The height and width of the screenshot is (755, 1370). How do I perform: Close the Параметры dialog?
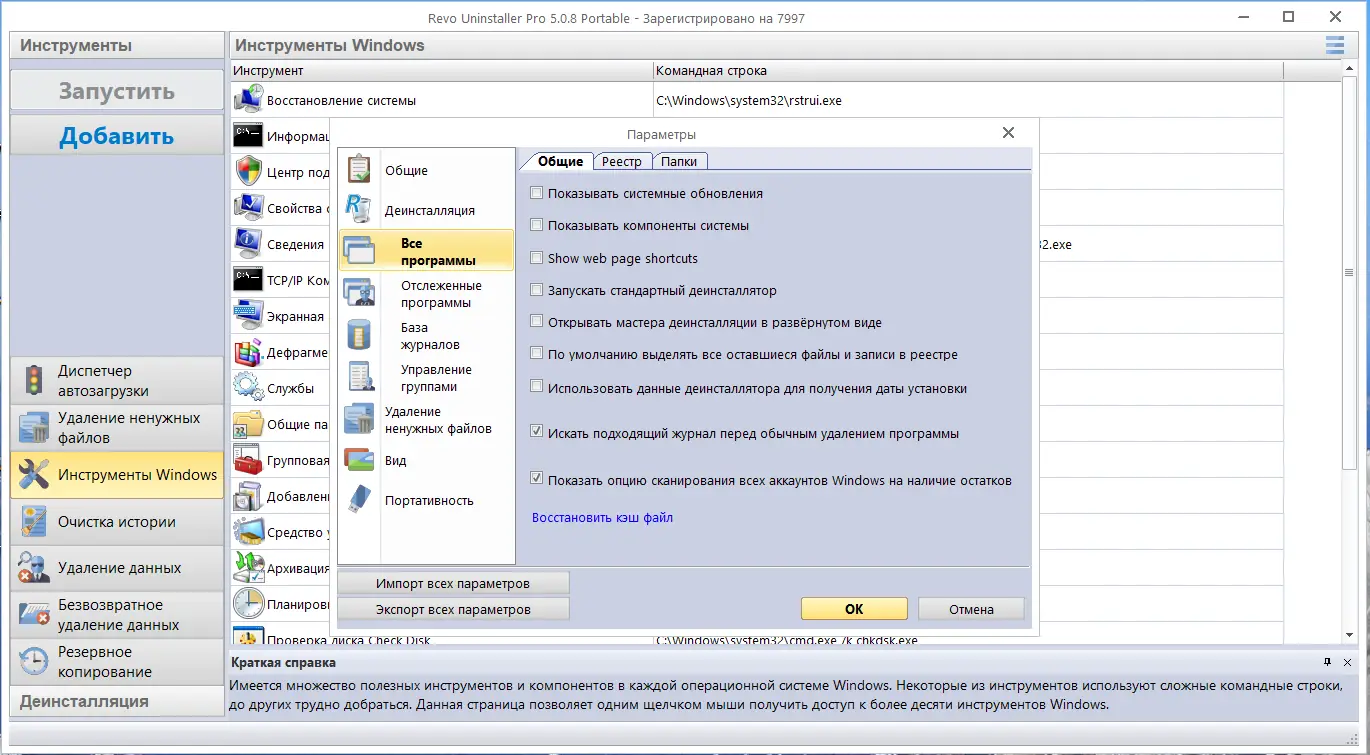point(1008,133)
